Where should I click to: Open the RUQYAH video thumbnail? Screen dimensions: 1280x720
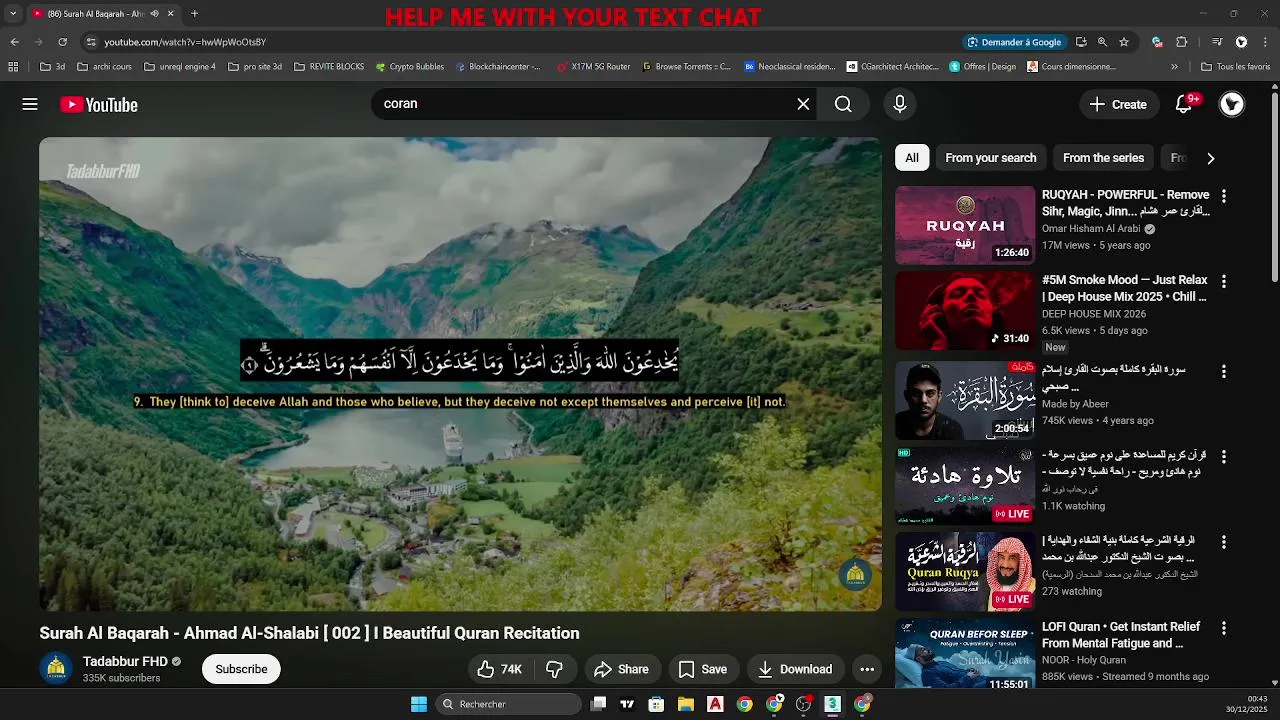coord(965,225)
